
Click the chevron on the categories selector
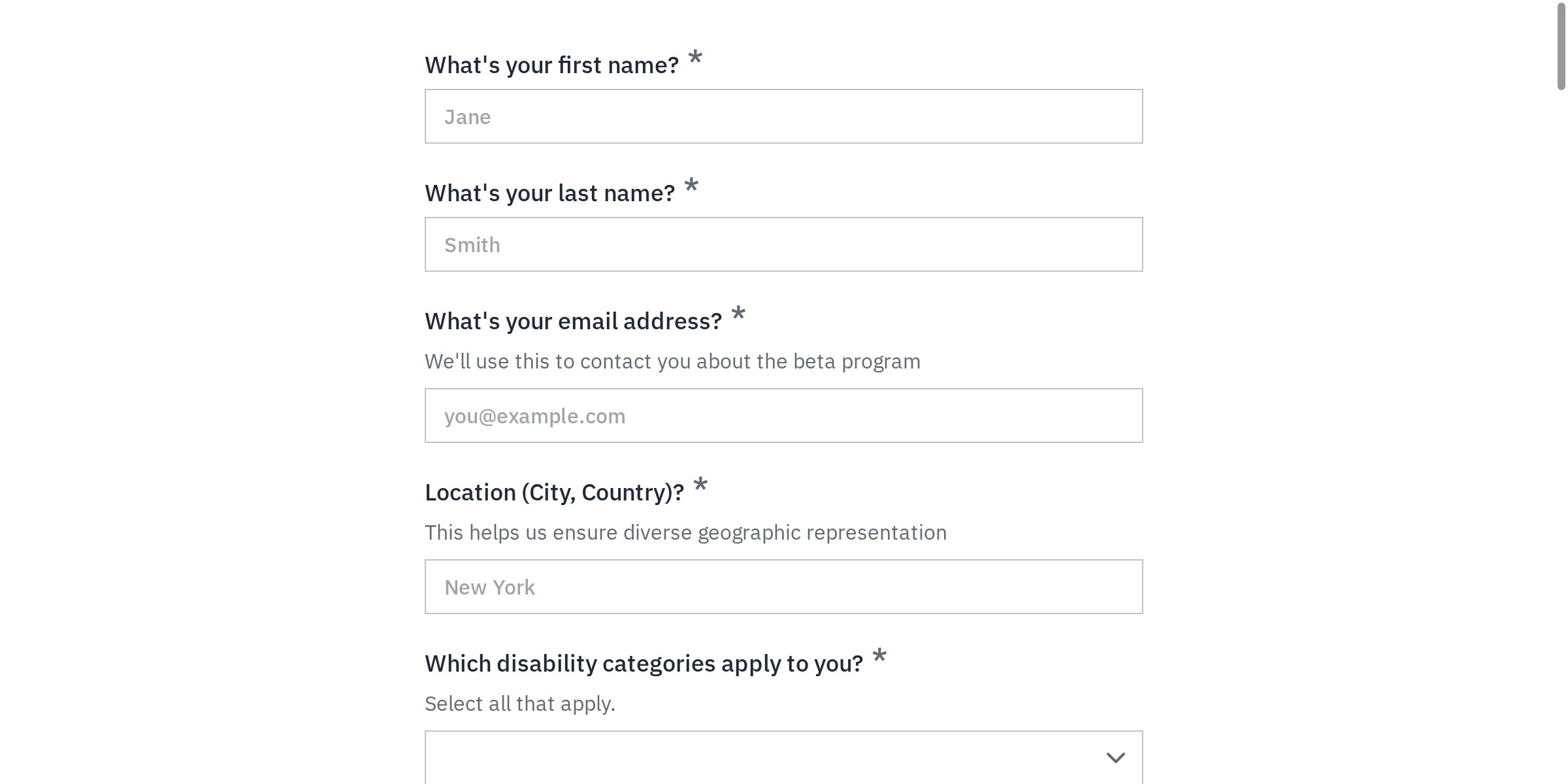coord(1116,757)
